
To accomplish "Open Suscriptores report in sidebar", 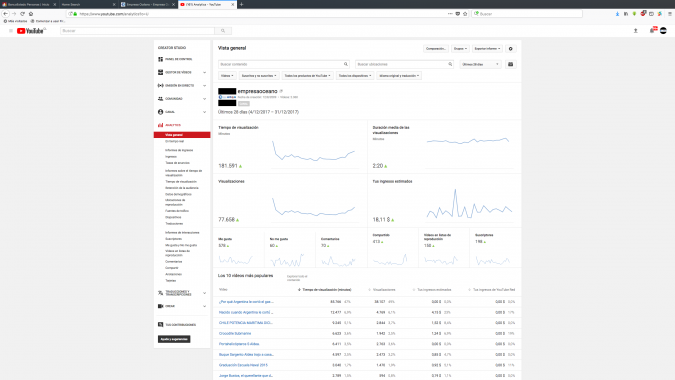I will pyautogui.click(x=173, y=239).
